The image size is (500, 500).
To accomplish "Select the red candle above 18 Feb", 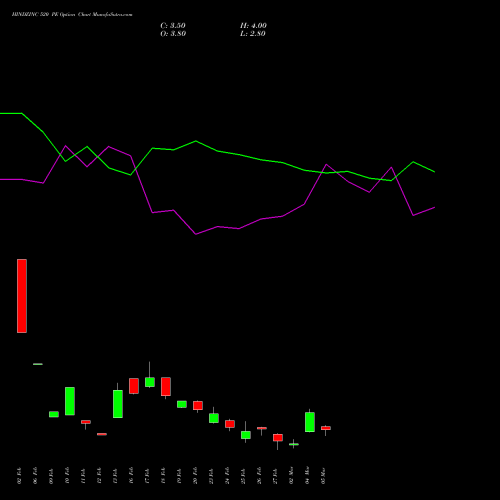I will coord(166,387).
